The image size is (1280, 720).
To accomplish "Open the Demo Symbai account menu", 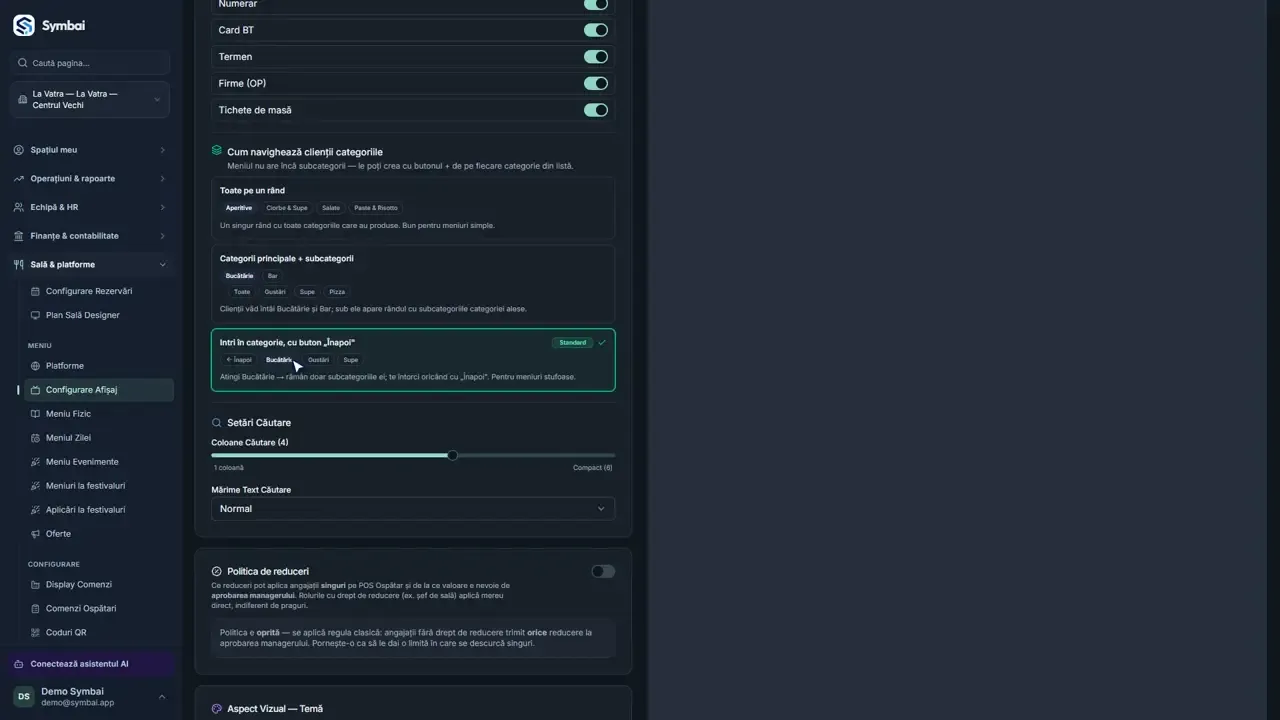I will [90, 696].
